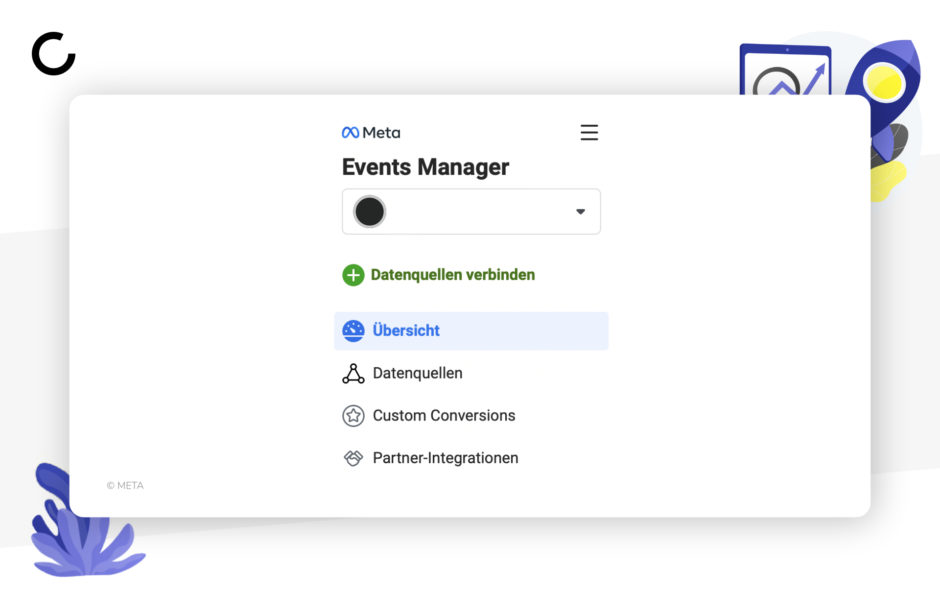This screenshot has height=612, width=940.
Task: Click the Meta logo
Action: (x=371, y=132)
